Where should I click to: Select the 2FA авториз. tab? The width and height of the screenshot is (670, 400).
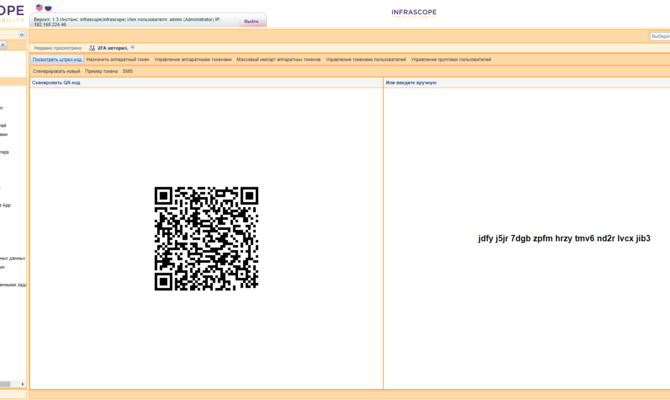113,48
